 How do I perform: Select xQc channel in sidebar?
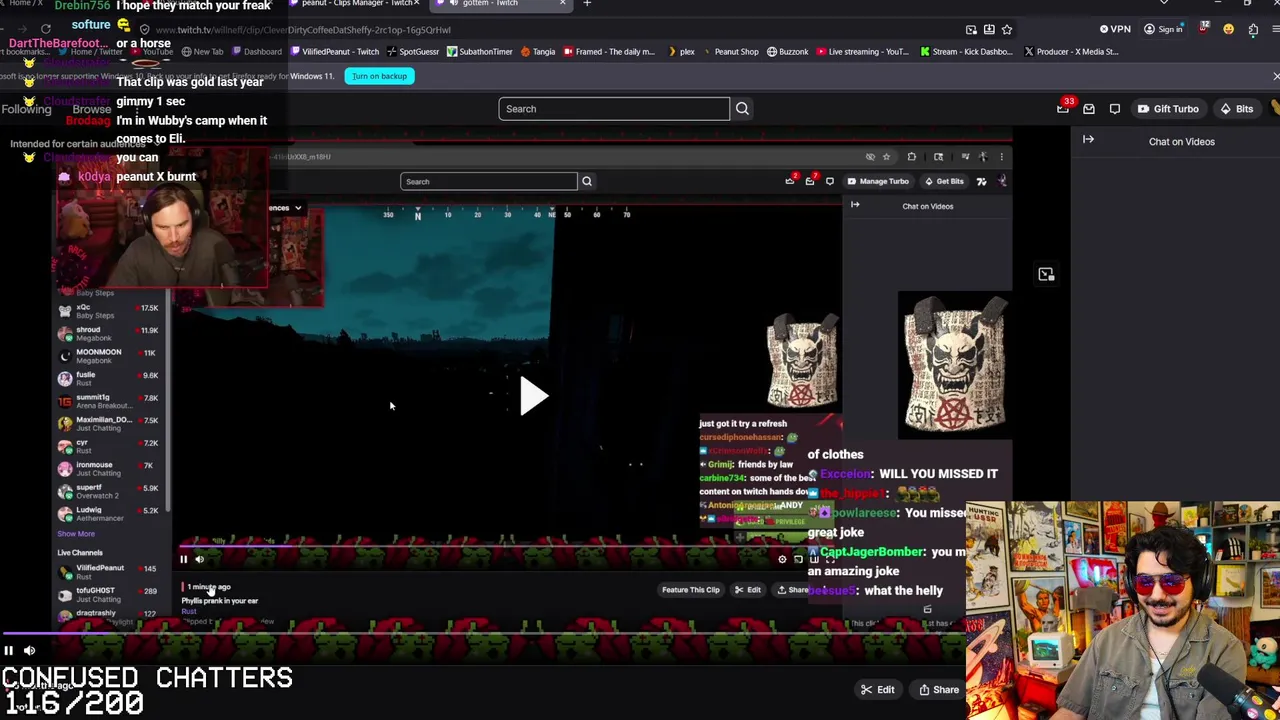click(x=108, y=311)
